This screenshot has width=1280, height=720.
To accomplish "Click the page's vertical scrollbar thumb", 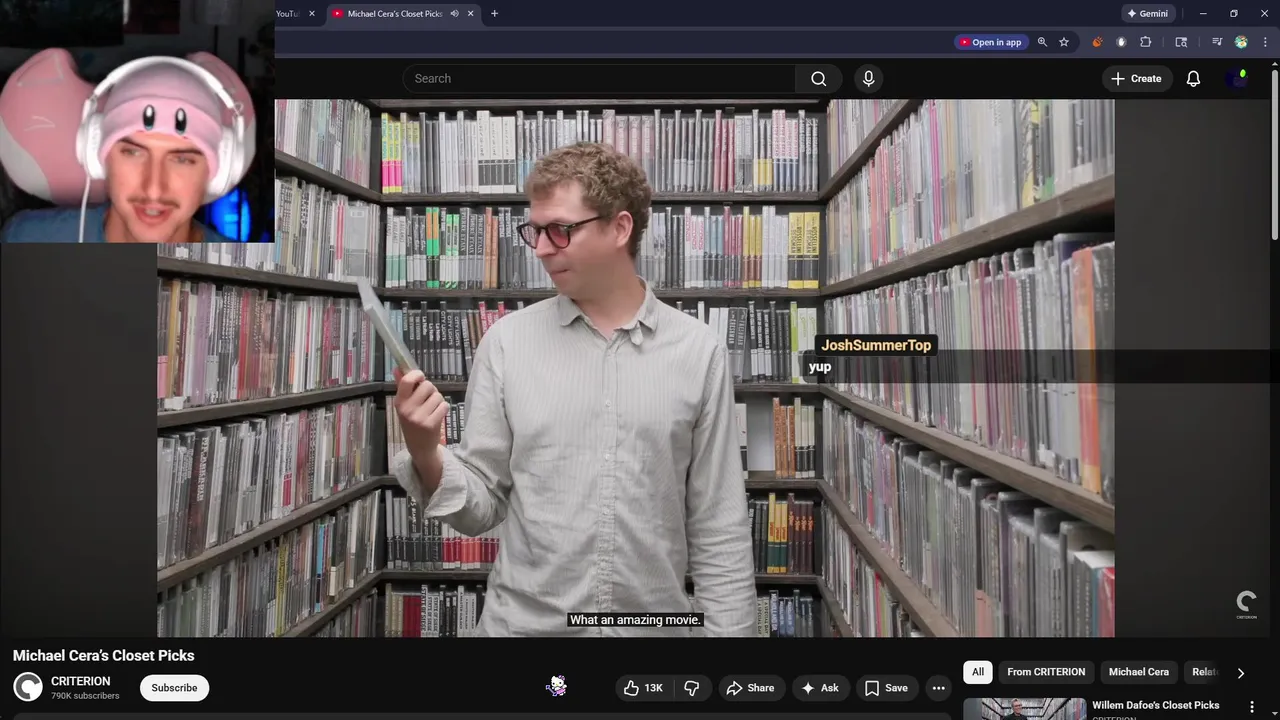I will coord(1275,155).
